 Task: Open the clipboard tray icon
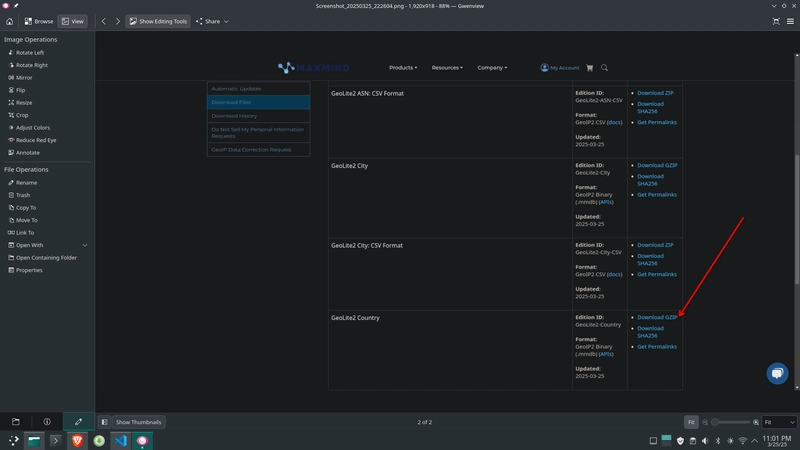click(x=693, y=441)
